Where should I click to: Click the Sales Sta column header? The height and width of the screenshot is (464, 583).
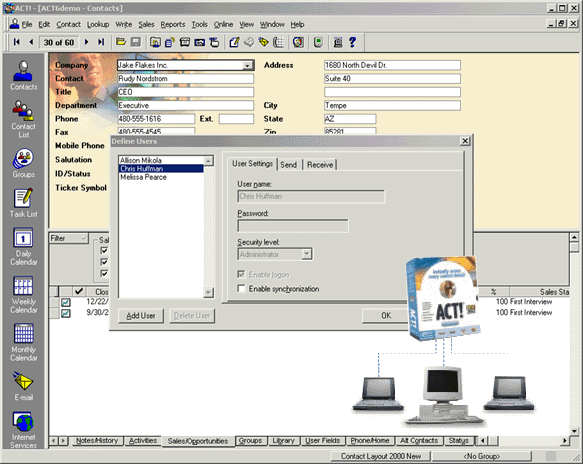539,292
